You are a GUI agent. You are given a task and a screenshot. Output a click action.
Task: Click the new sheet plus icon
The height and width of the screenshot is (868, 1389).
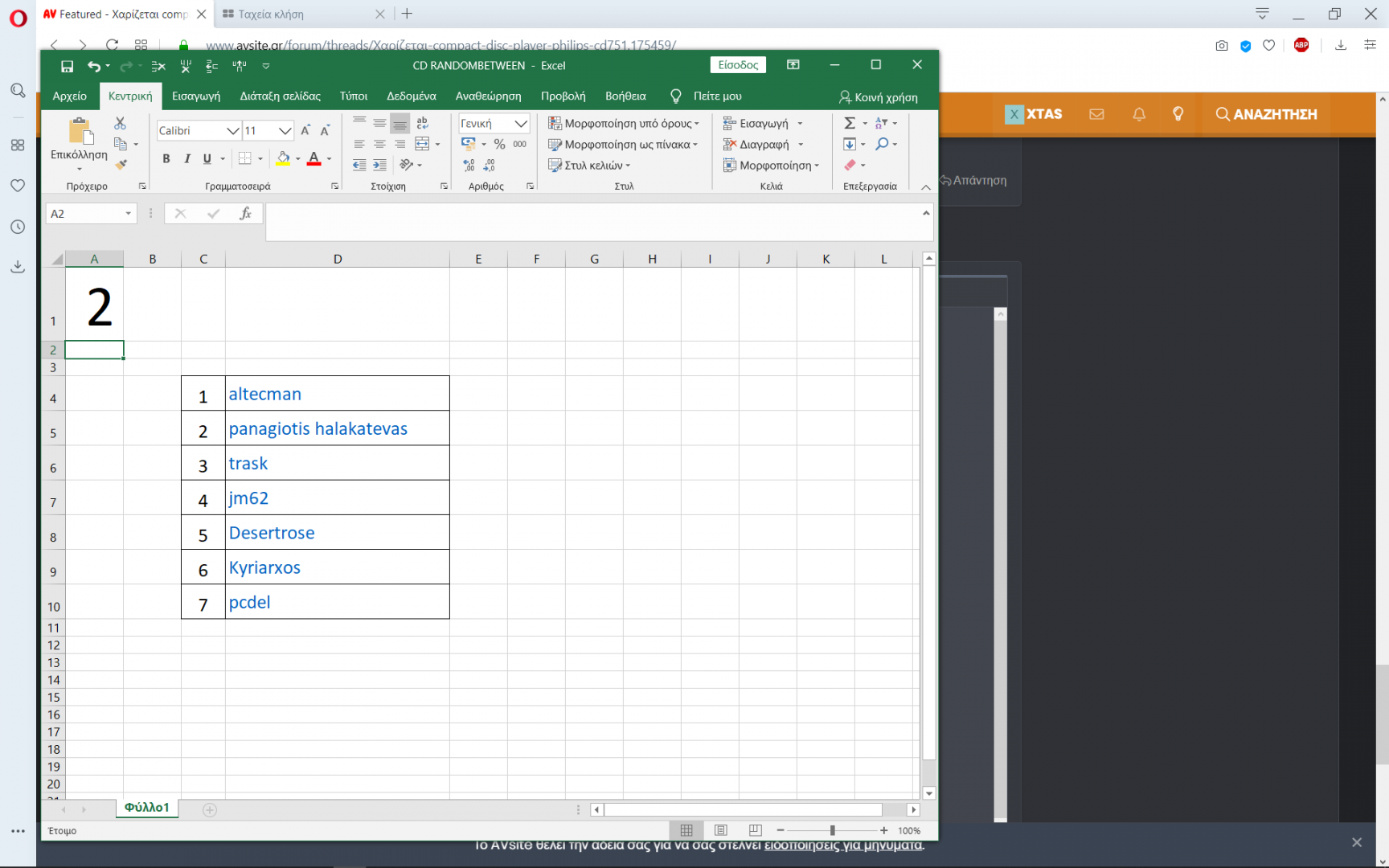click(x=210, y=810)
